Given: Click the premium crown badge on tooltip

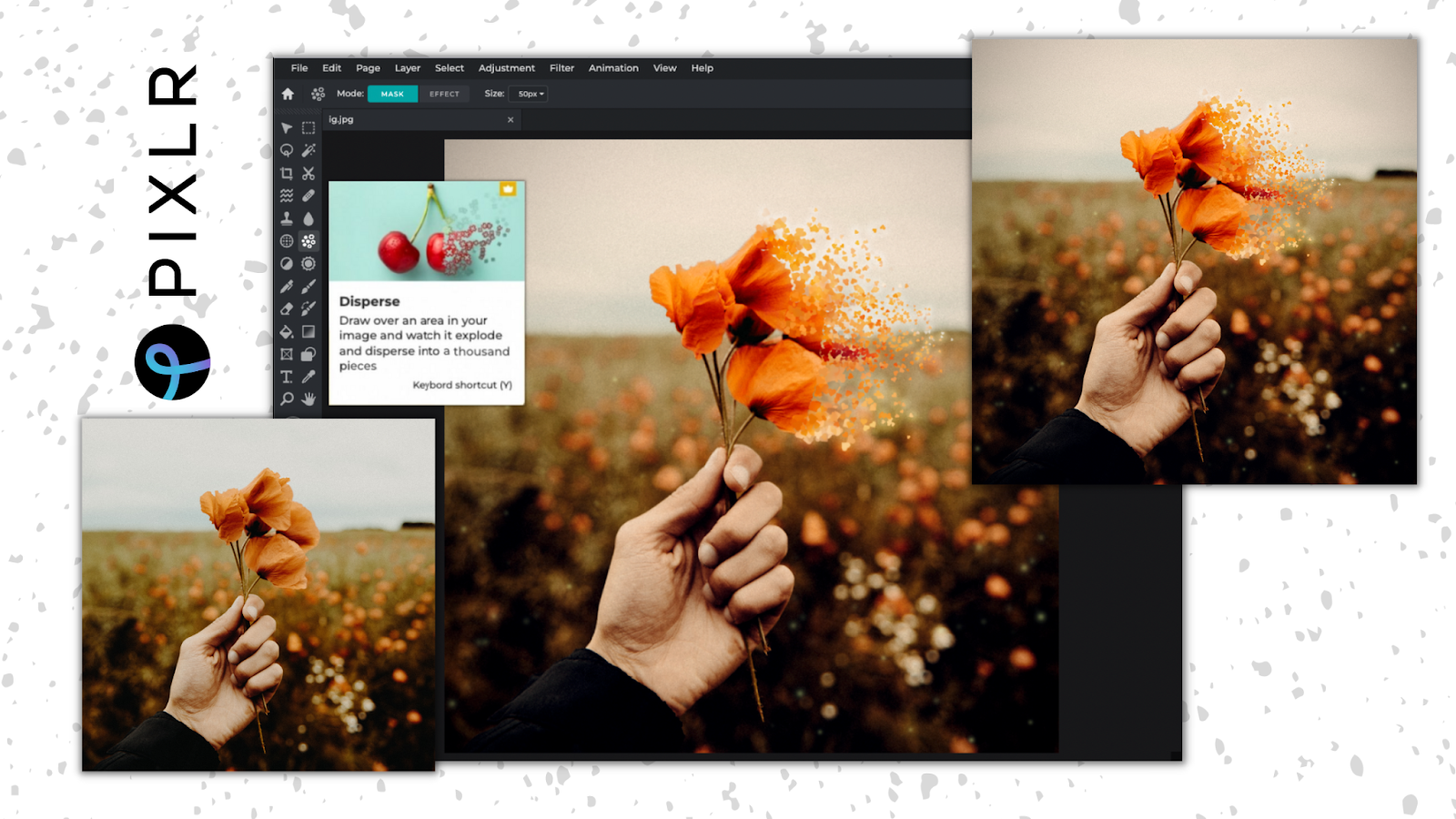Looking at the screenshot, I should (x=508, y=189).
